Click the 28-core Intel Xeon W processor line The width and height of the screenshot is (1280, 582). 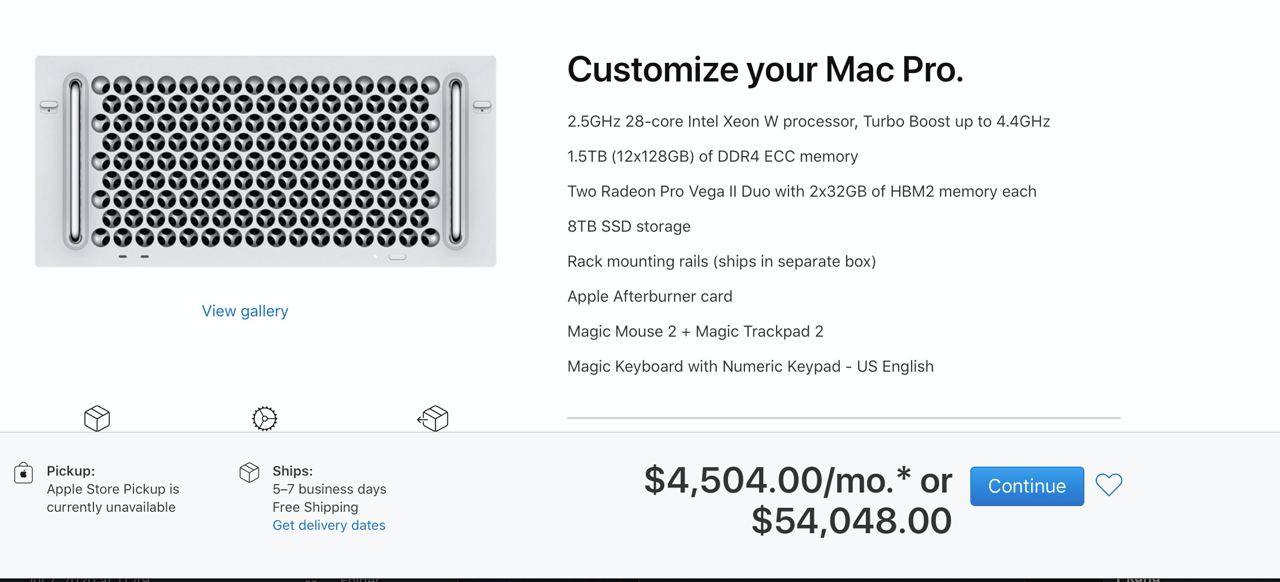click(808, 121)
